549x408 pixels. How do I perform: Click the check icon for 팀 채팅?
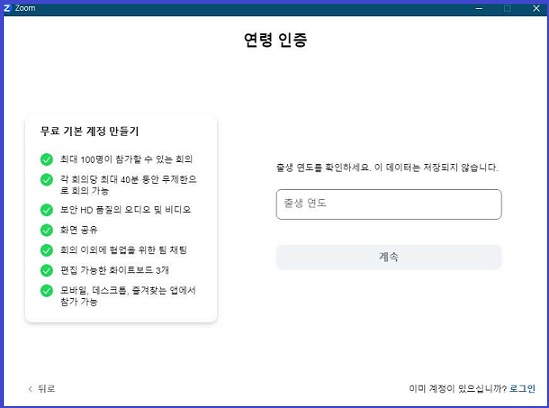[x=47, y=250]
